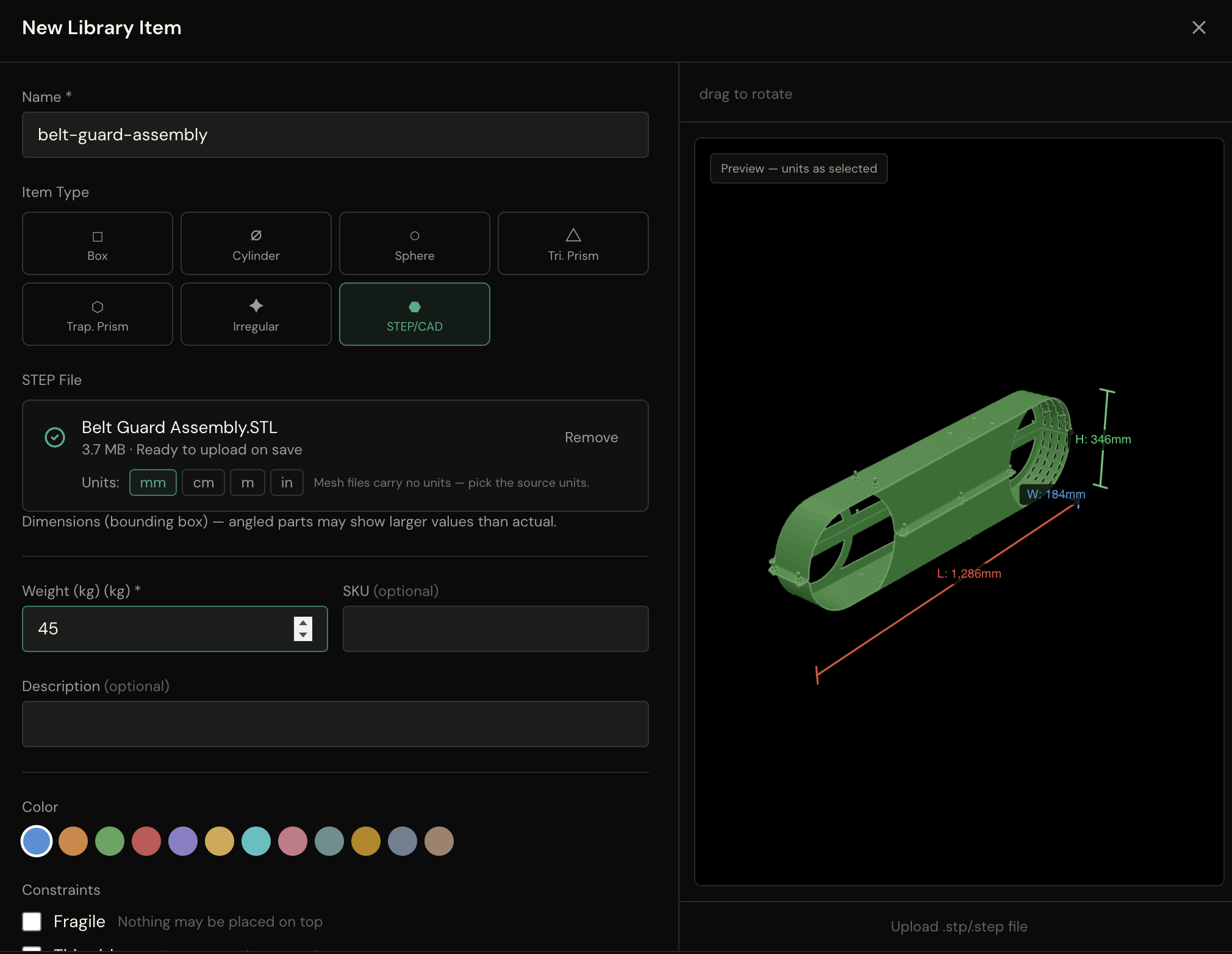This screenshot has height=954, width=1232.
Task: Pick the slate gray color swatch
Action: pos(403,841)
